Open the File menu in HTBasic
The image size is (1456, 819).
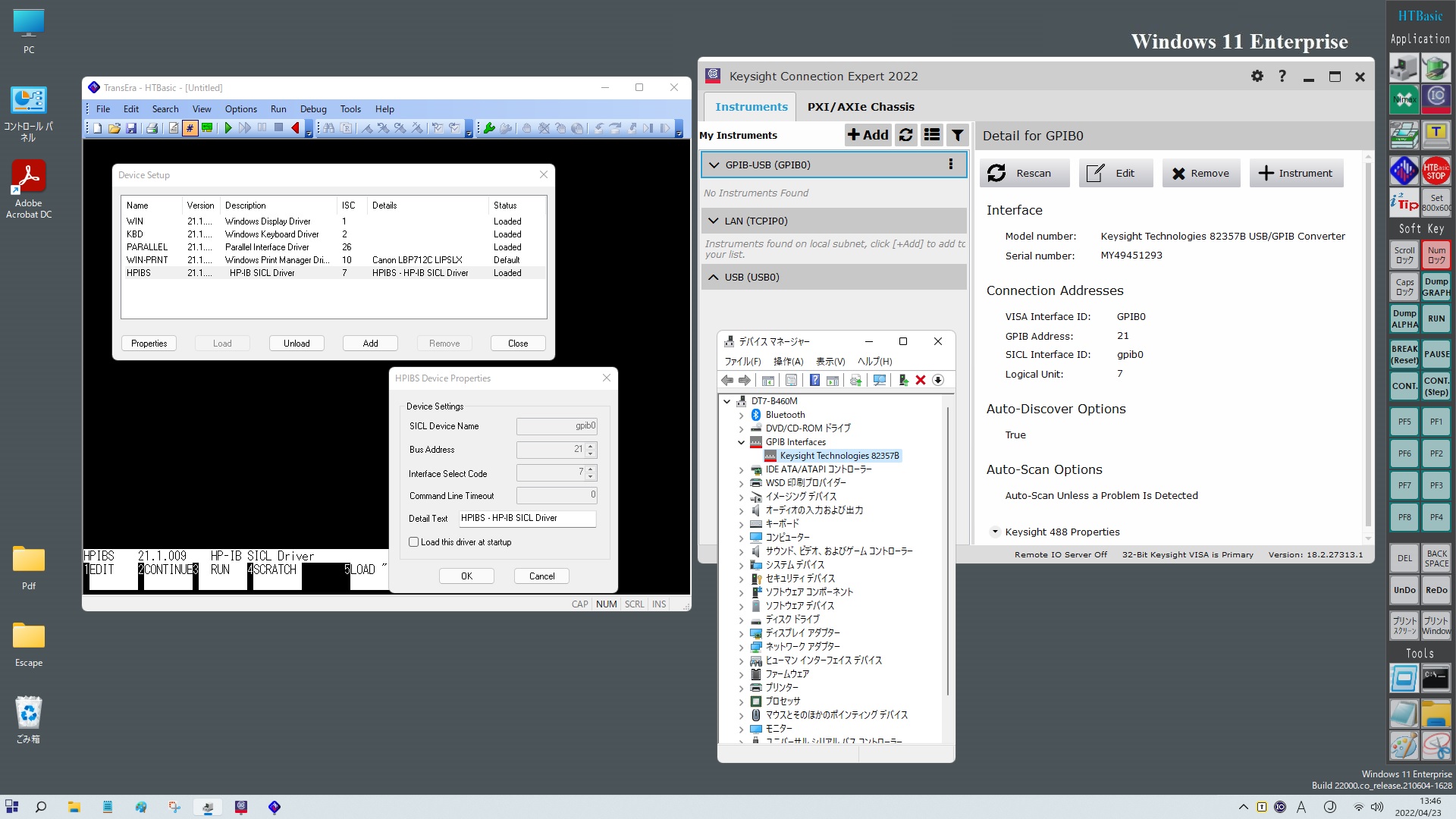tap(103, 108)
